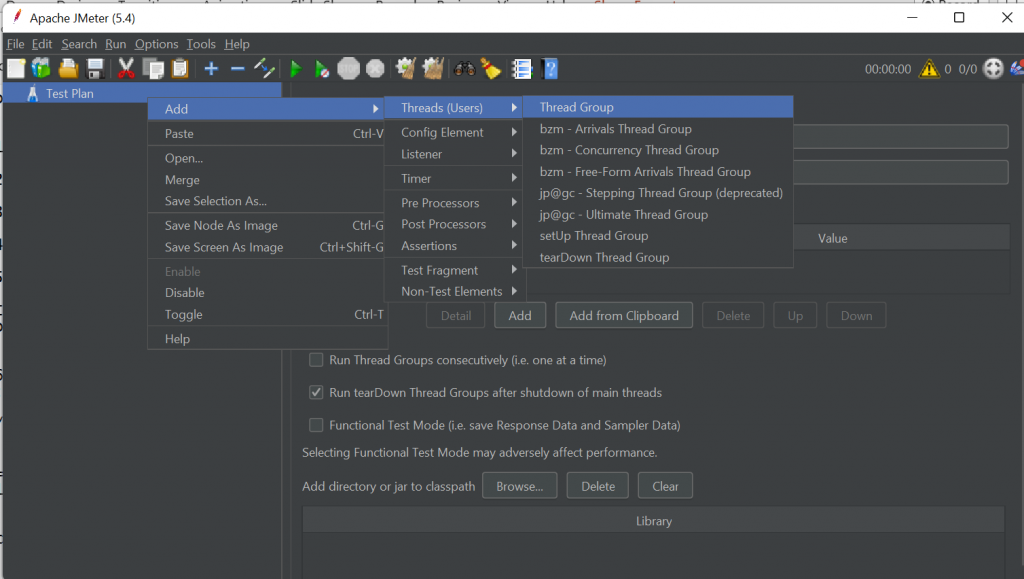The height and width of the screenshot is (579, 1024).
Task: Select the Test Plan tree node
Action: point(69,93)
